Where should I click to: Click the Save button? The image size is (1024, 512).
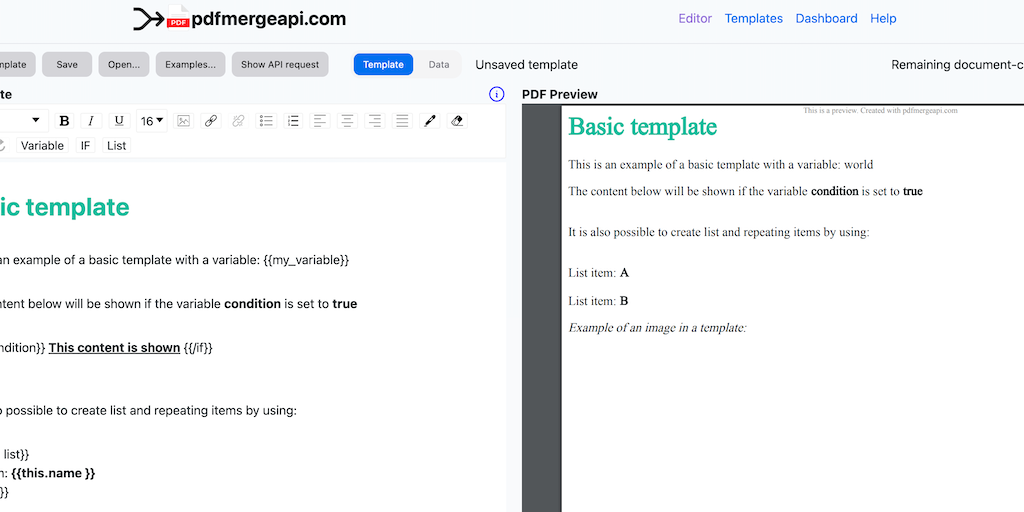(67, 65)
